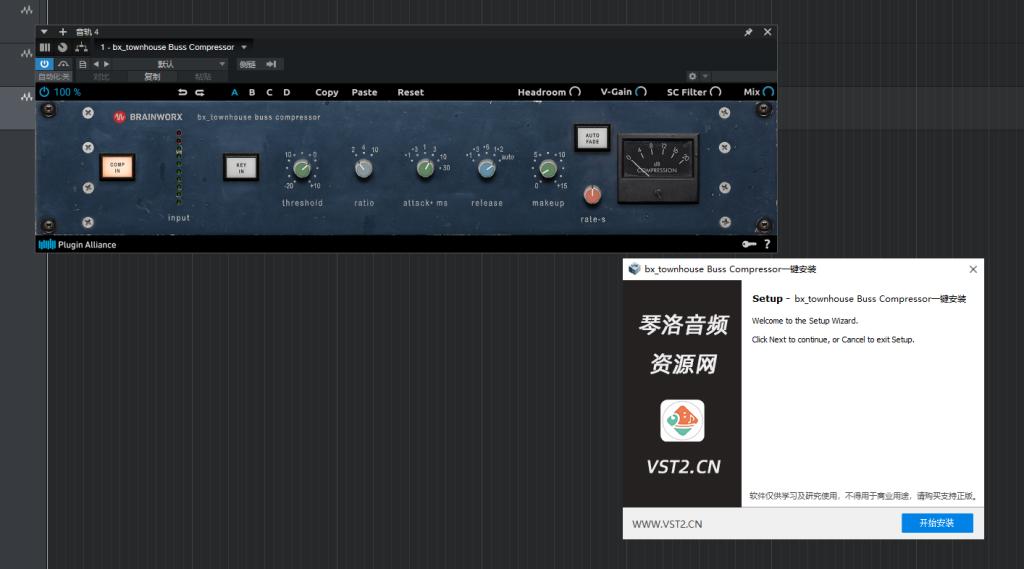Open the bx_townhouse plugin selector dropdown
The width and height of the screenshot is (1024, 569).
[173, 47]
